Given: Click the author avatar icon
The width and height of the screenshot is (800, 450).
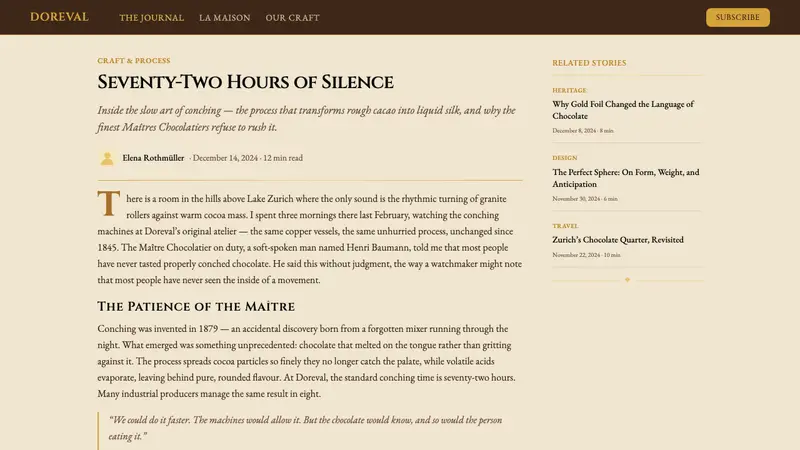Looking at the screenshot, I should coord(107,158).
